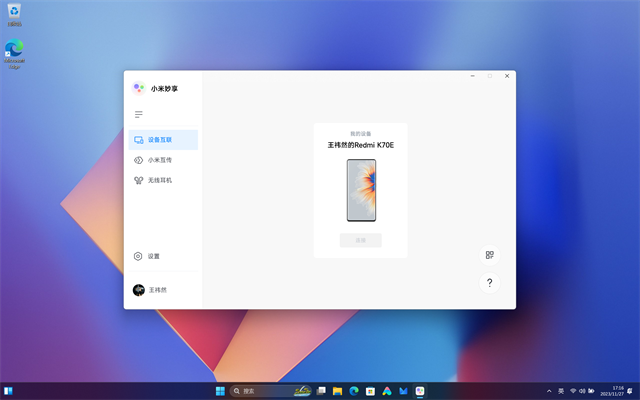Click the 小米妙享 taskbar icon

[x=420, y=391]
